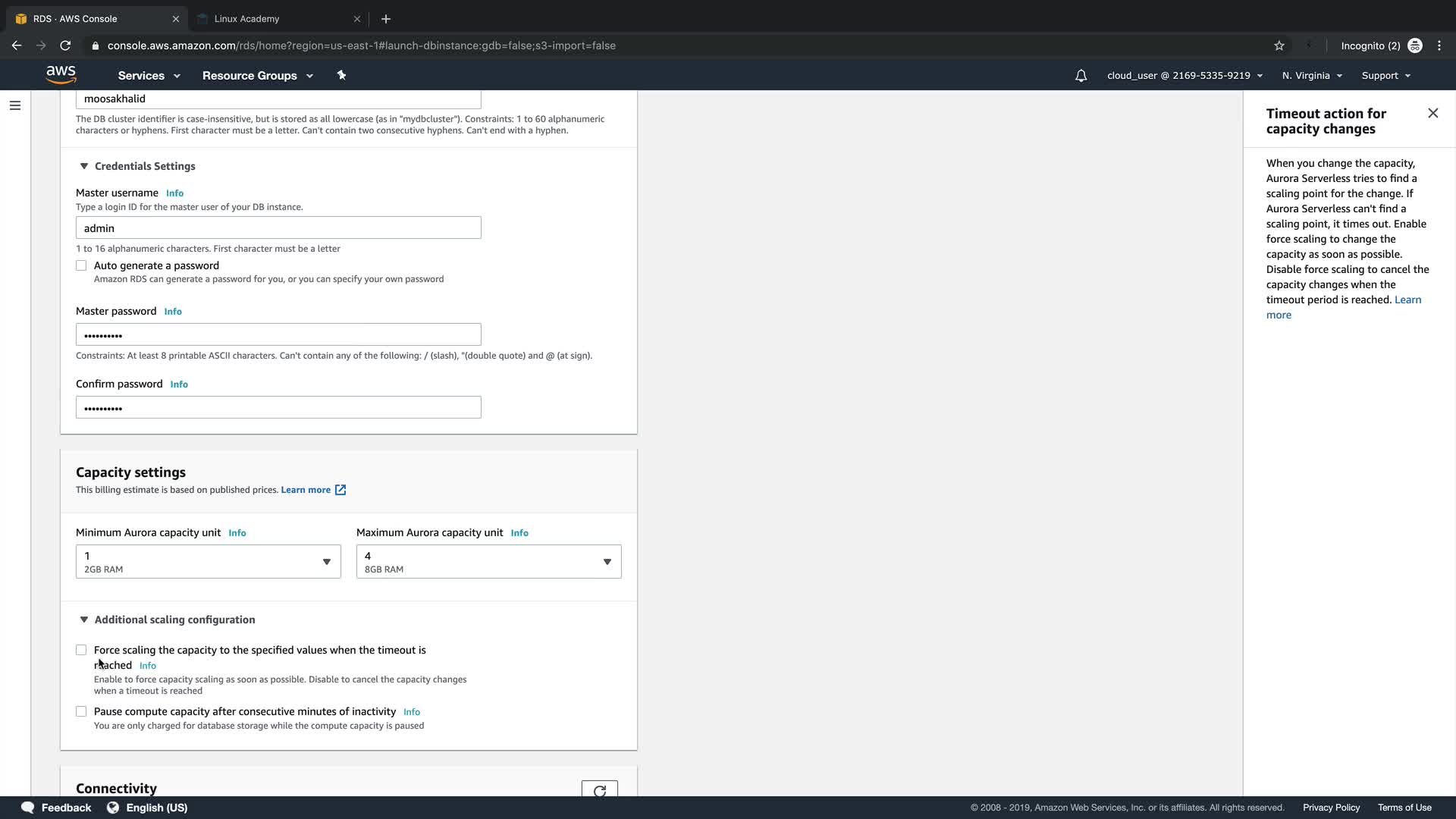Open the Feedback chat icon

(x=28, y=807)
